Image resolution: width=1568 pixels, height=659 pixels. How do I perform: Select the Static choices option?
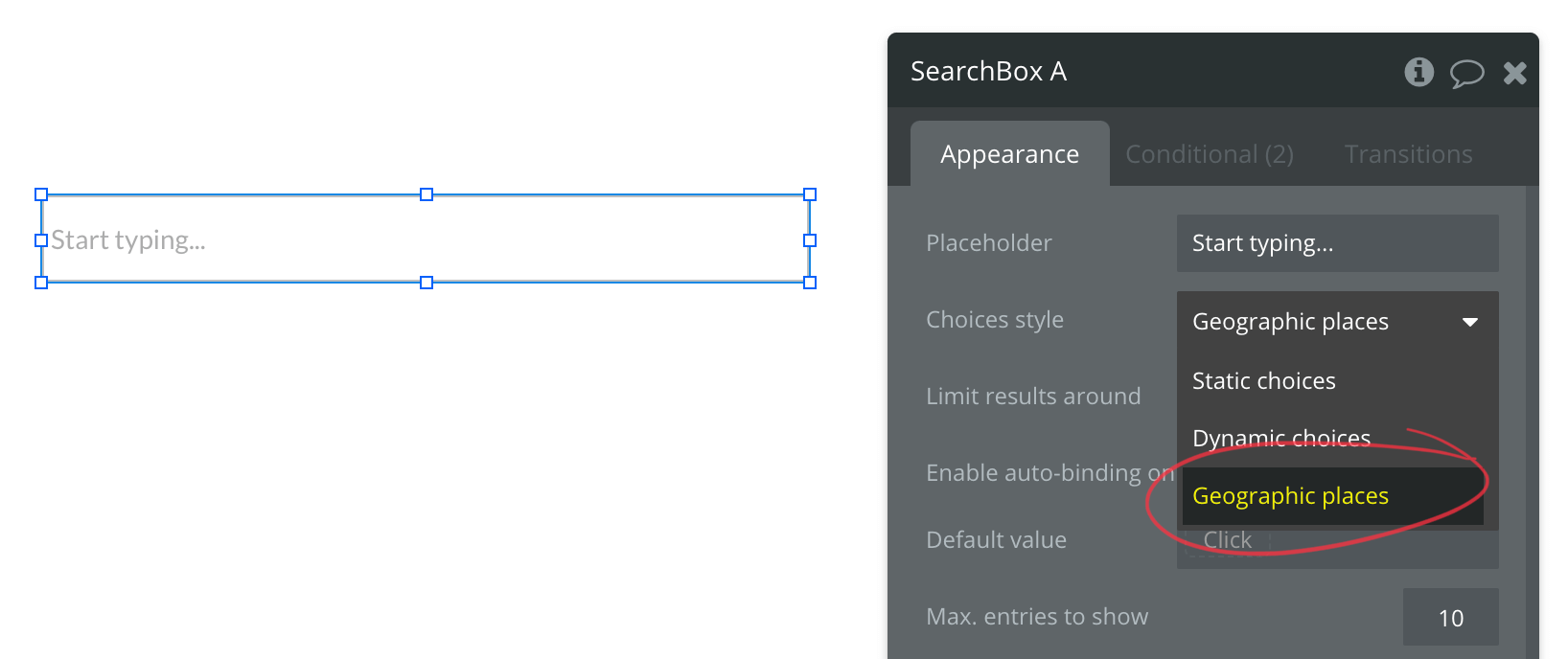(1264, 381)
